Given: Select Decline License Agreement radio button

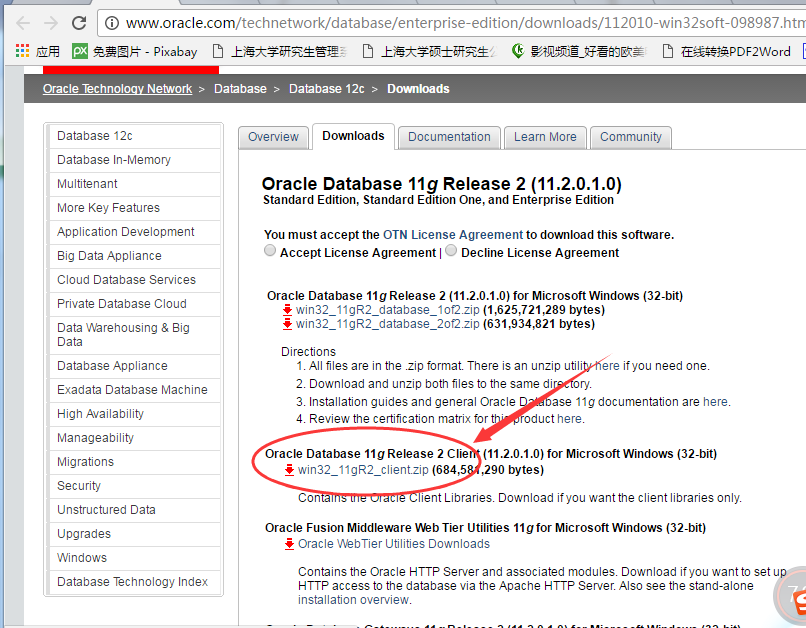Looking at the screenshot, I should coord(451,250).
